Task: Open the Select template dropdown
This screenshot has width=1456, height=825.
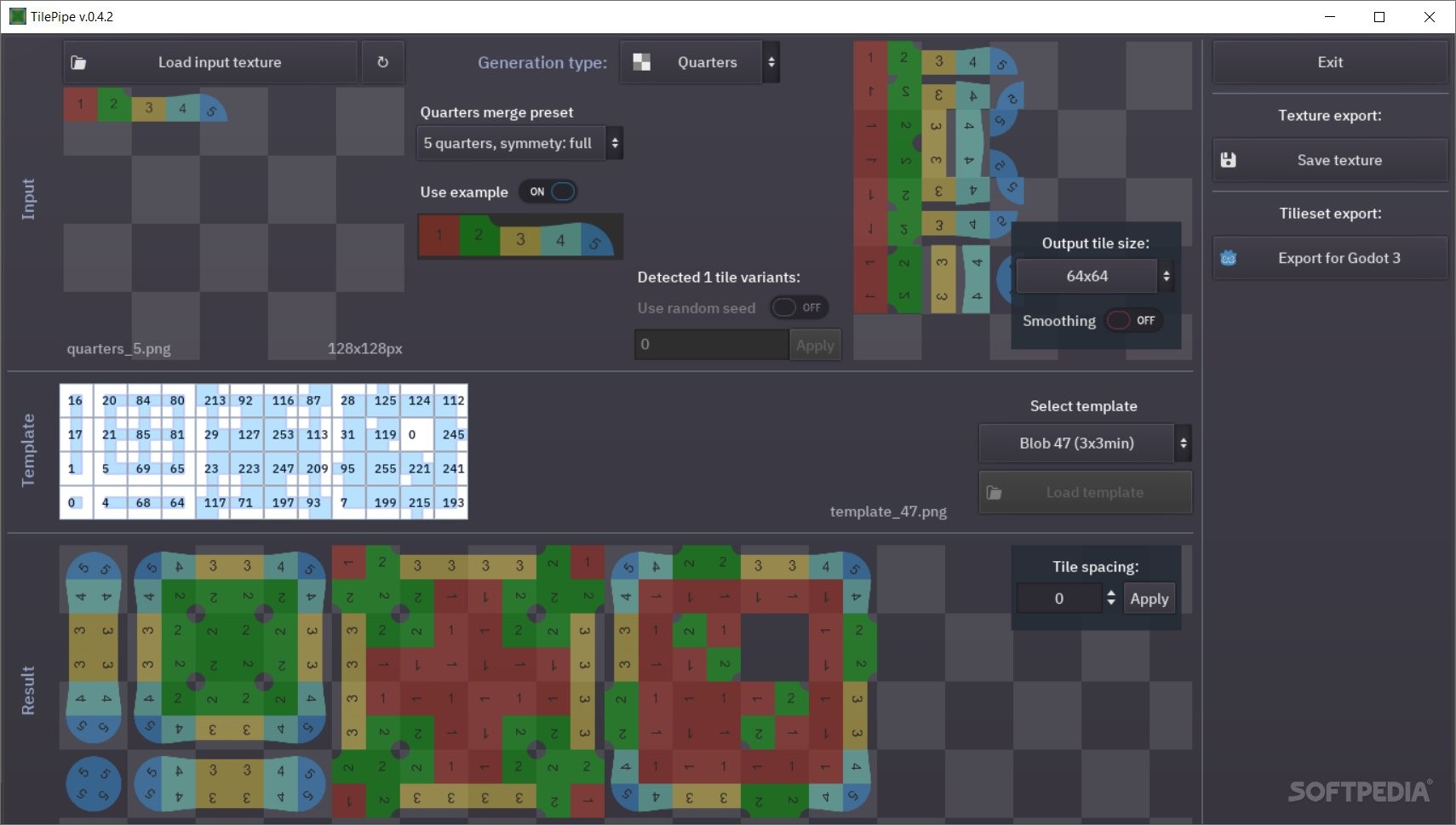Action: click(x=1085, y=443)
